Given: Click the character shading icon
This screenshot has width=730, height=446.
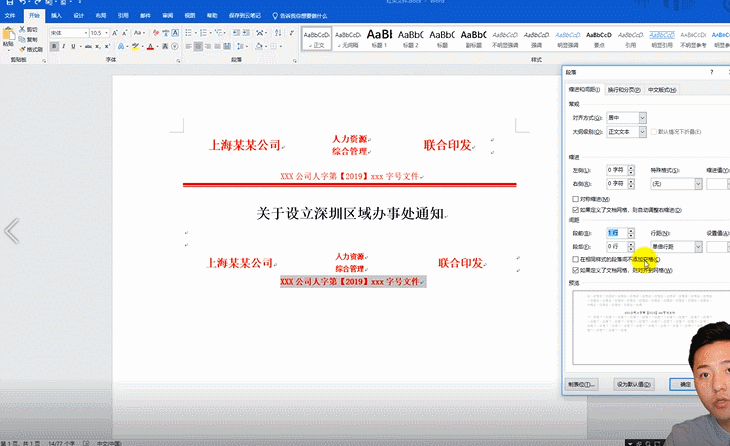Looking at the screenshot, I should click(165, 47).
